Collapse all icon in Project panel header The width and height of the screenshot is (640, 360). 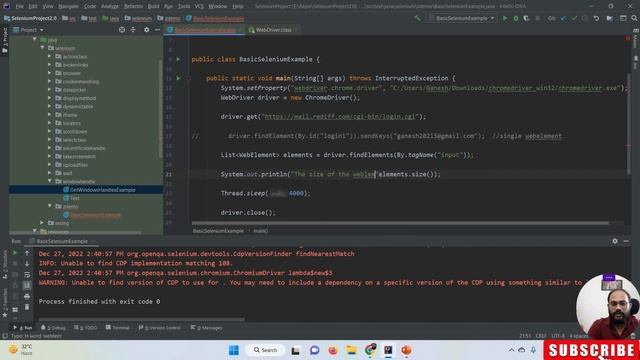133,30
